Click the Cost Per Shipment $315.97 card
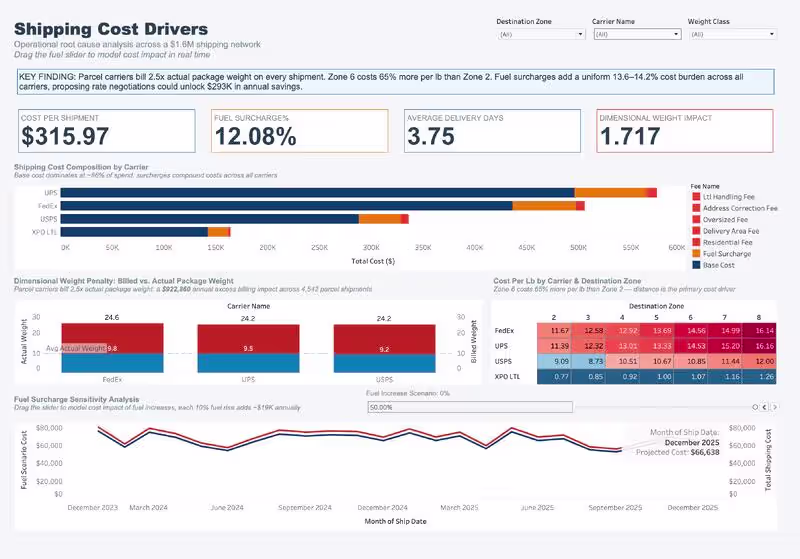The width and height of the screenshot is (800, 559). [107, 131]
